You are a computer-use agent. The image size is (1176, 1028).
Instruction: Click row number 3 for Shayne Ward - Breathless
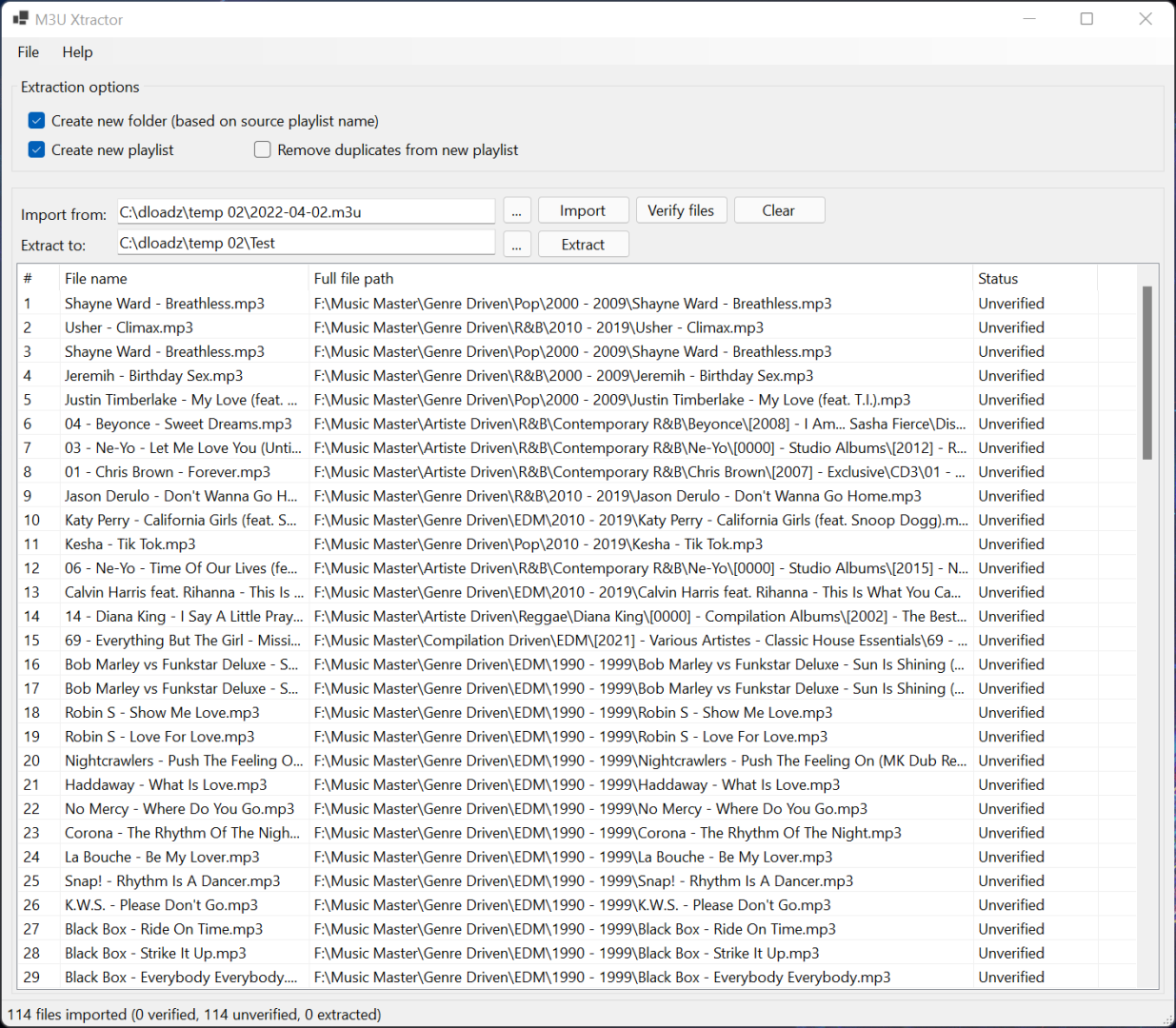click(28, 351)
